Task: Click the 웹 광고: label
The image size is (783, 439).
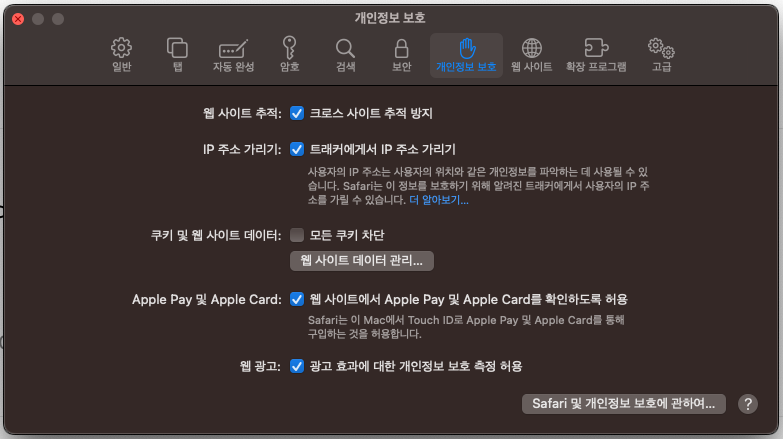Action: coord(260,366)
